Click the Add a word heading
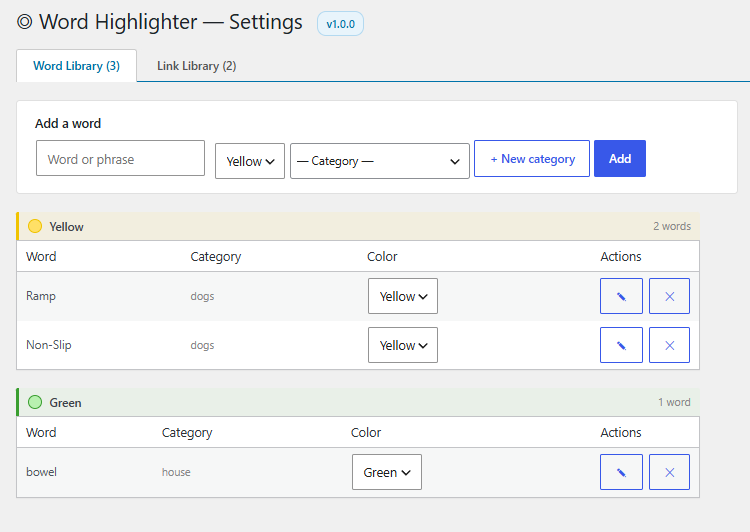The height and width of the screenshot is (532, 750). [68, 123]
